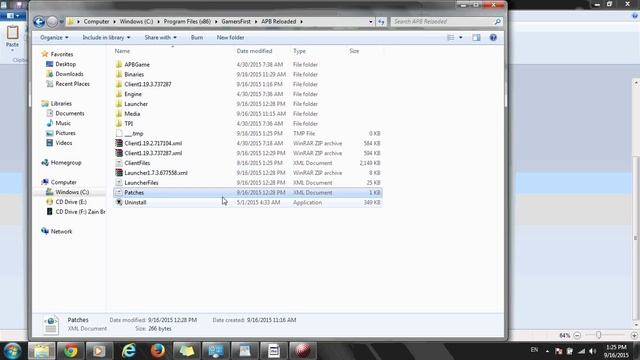Viewport: 640px width, 360px height.
Task: Click zoom out minus in background window
Action: [x=577, y=336]
